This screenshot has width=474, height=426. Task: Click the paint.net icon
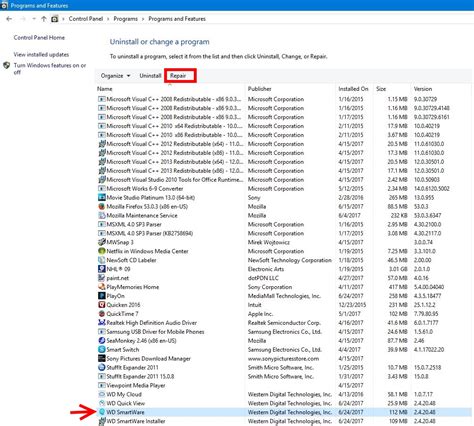click(x=102, y=278)
